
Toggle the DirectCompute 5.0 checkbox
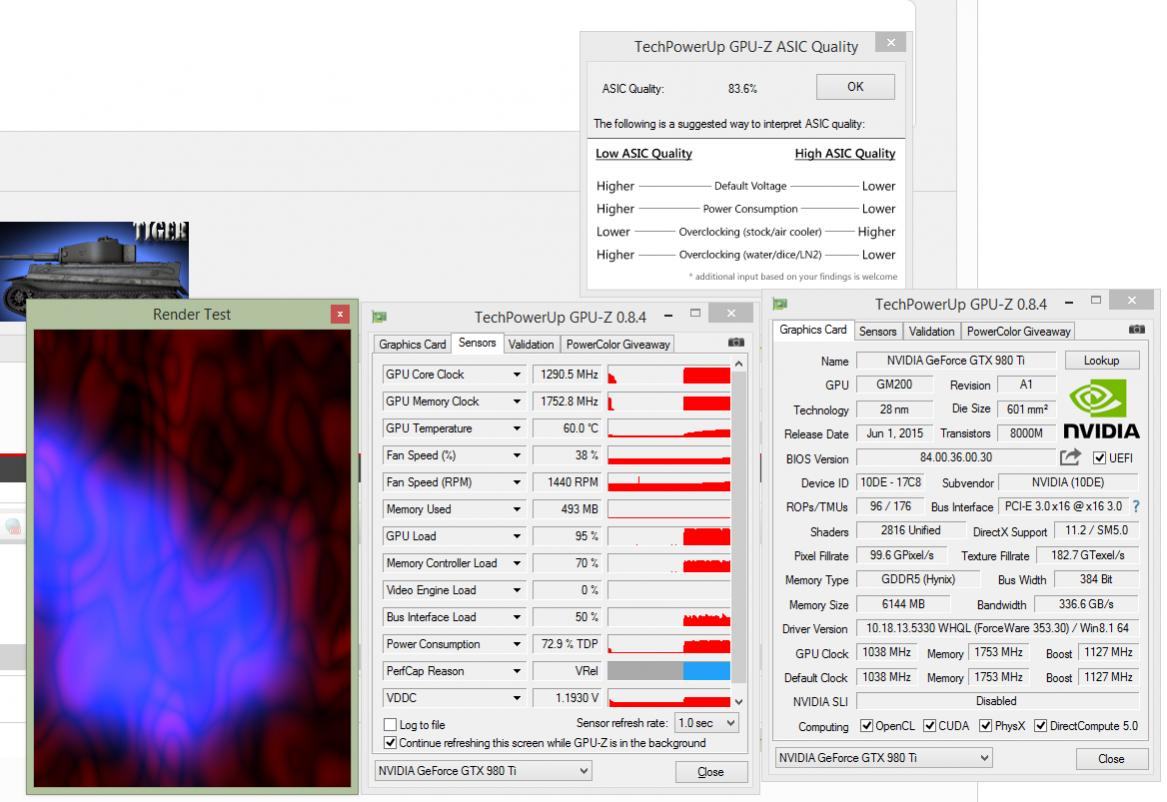[x=1040, y=725]
